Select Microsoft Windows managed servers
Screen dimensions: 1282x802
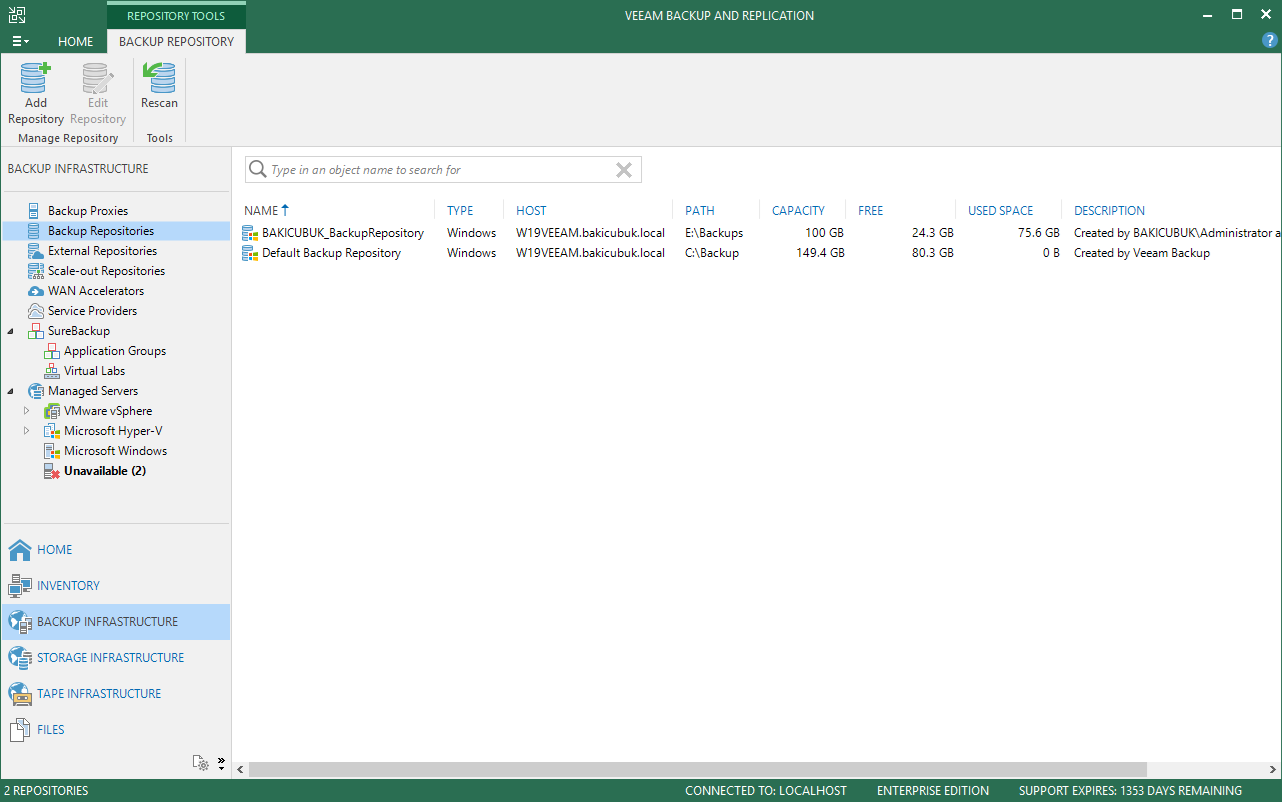pos(115,451)
